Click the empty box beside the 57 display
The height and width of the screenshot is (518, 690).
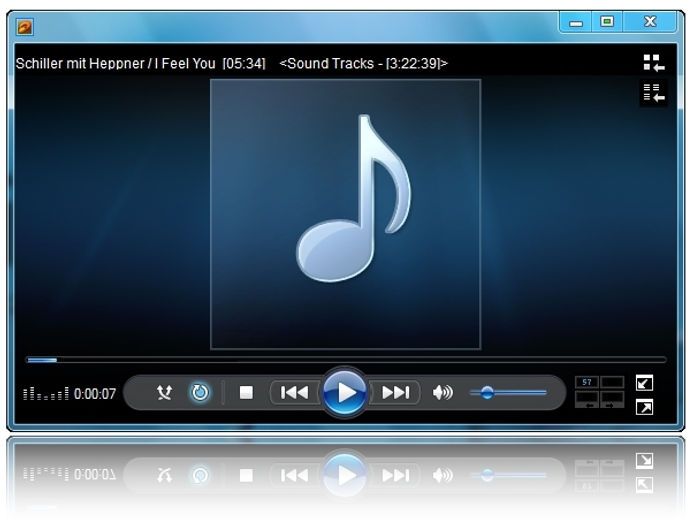point(612,382)
